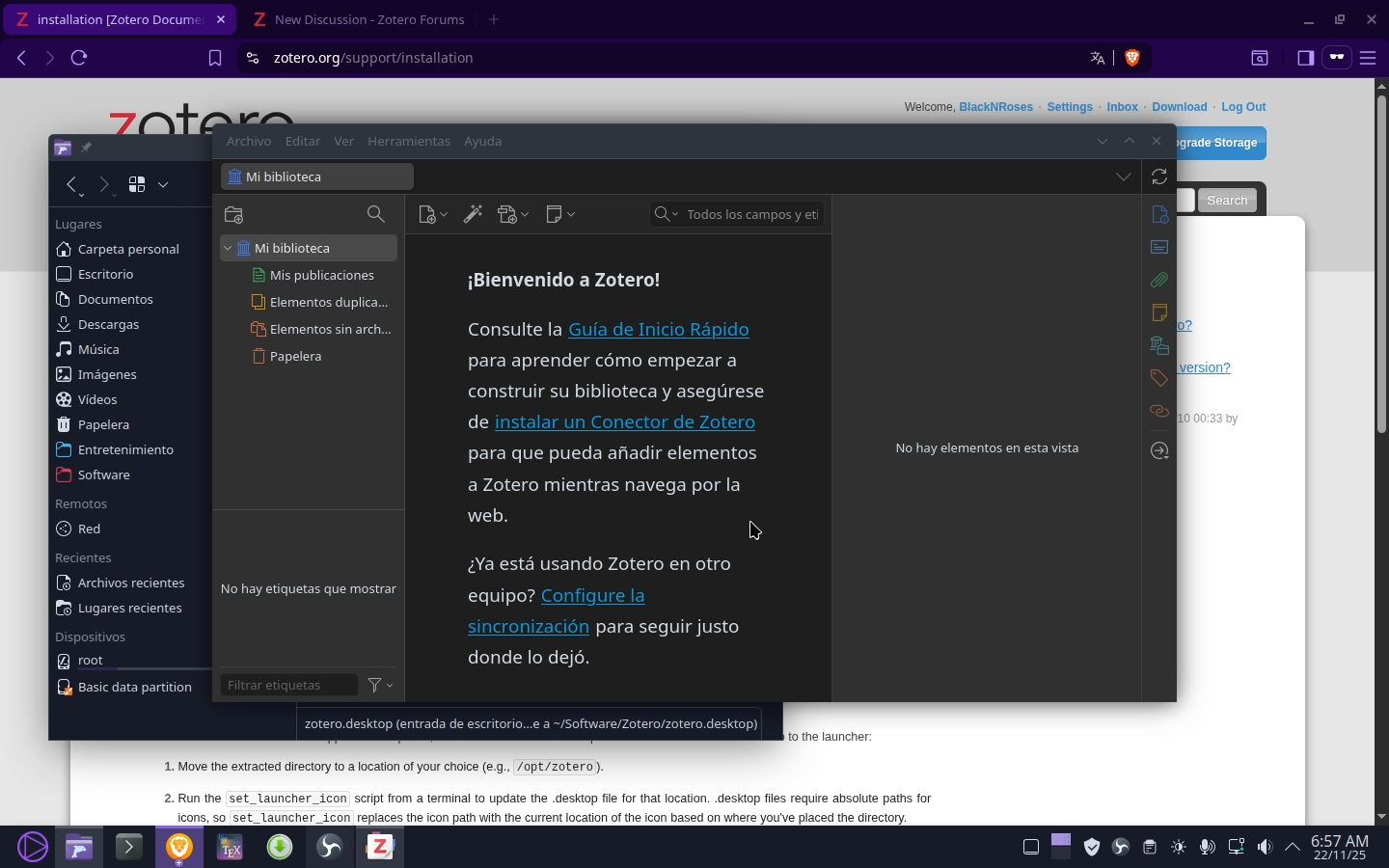This screenshot has height=868, width=1389.
Task: Open the view mode dropdown arrow in file manager
Action: [163, 184]
